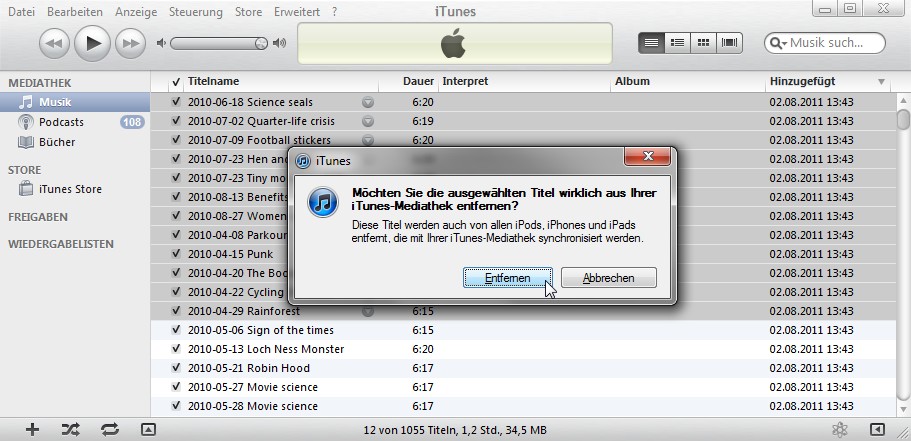Click the Apple logo status display
This screenshot has height=441, width=911.
(454, 44)
